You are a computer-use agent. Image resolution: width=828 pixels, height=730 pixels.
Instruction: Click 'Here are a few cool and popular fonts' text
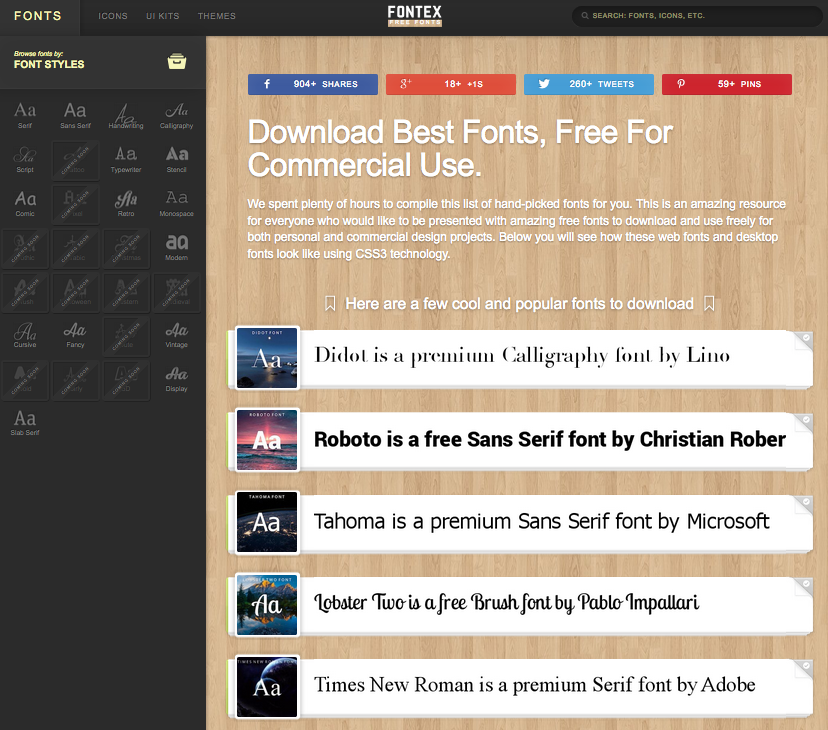pos(519,304)
